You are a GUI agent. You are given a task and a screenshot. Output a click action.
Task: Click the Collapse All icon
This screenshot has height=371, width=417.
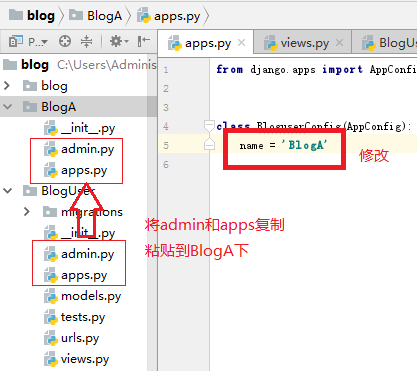pos(86,41)
